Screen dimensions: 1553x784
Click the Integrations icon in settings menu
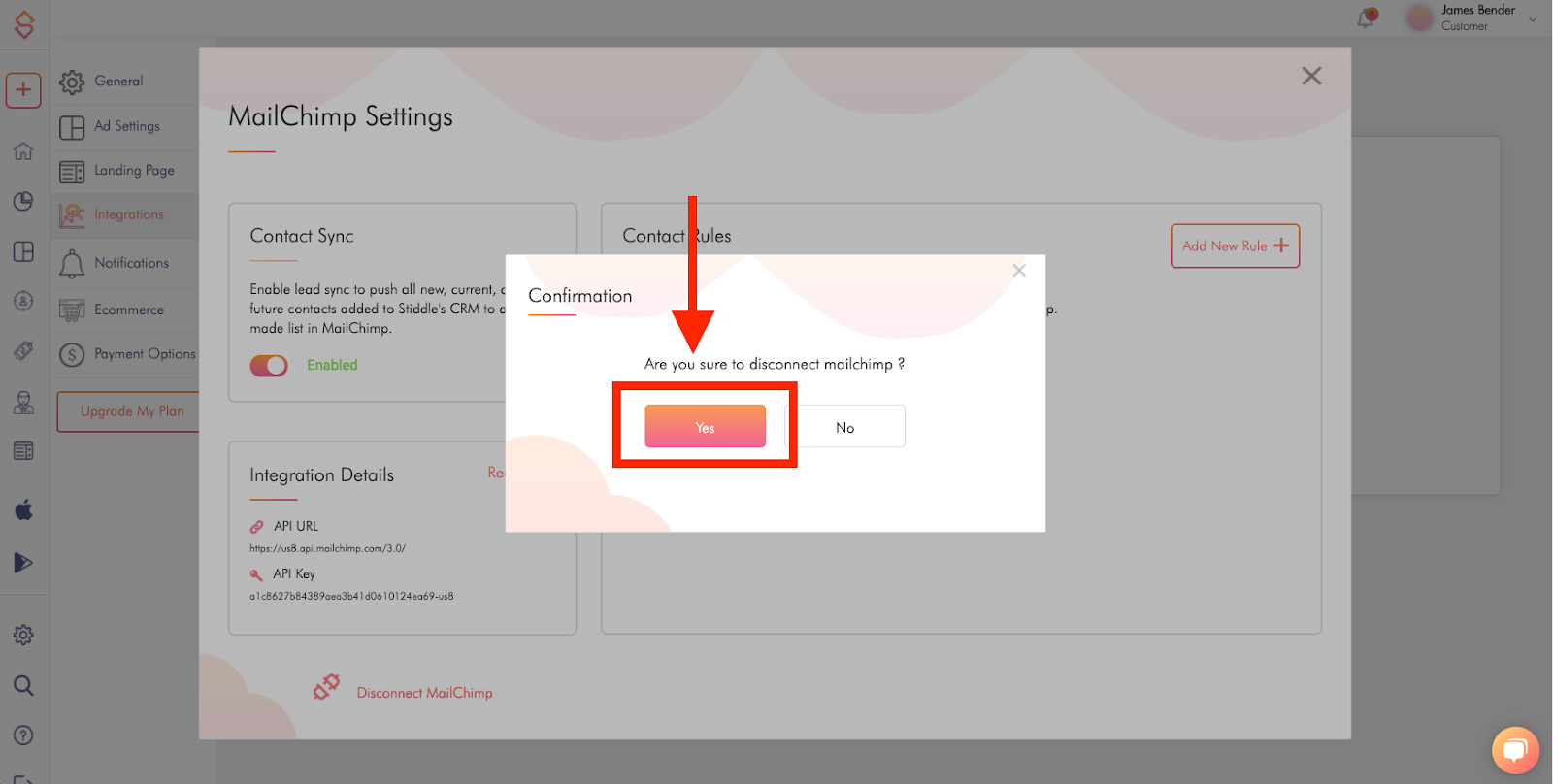pyautogui.click(x=72, y=216)
